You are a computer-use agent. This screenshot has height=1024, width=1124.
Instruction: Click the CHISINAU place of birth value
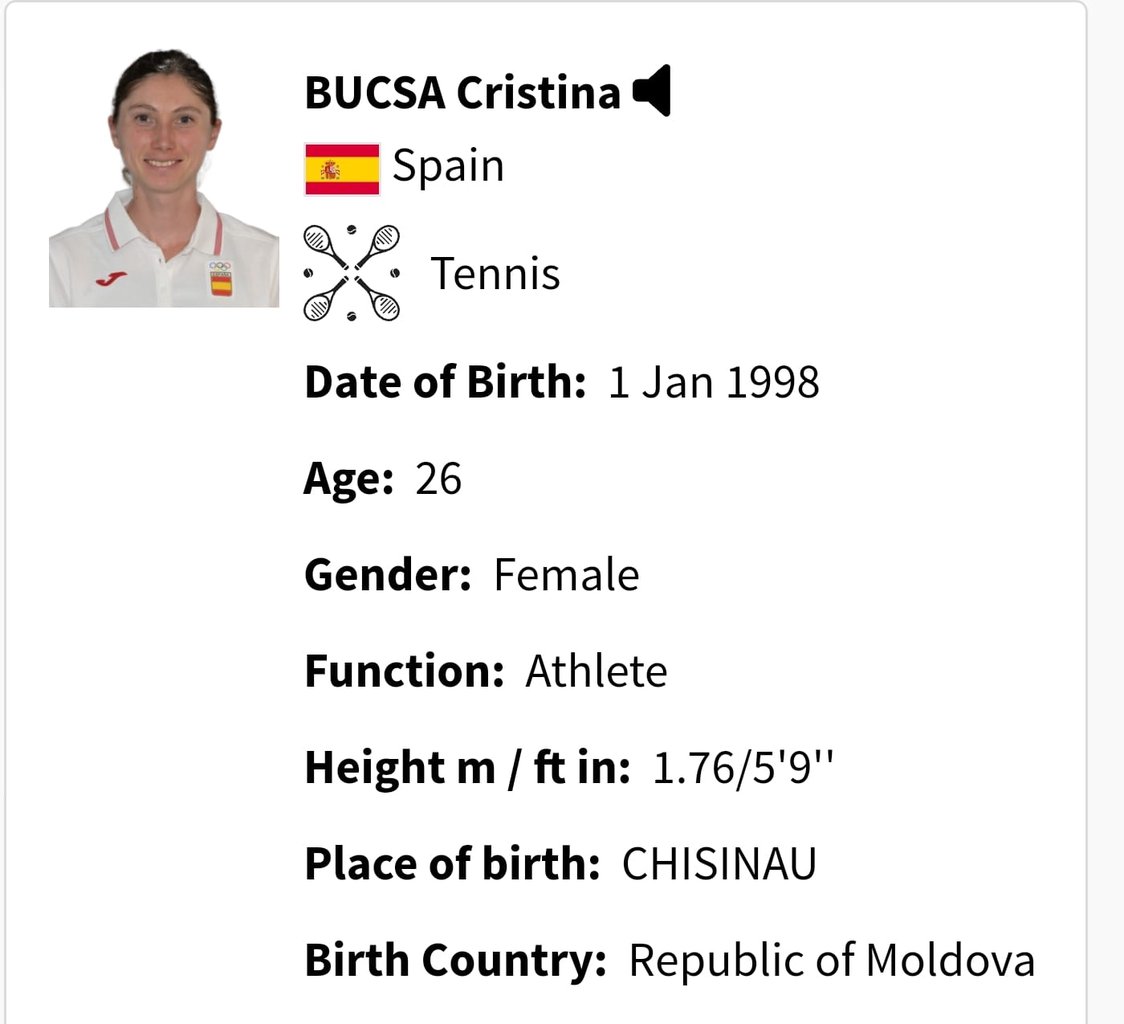coord(719,863)
